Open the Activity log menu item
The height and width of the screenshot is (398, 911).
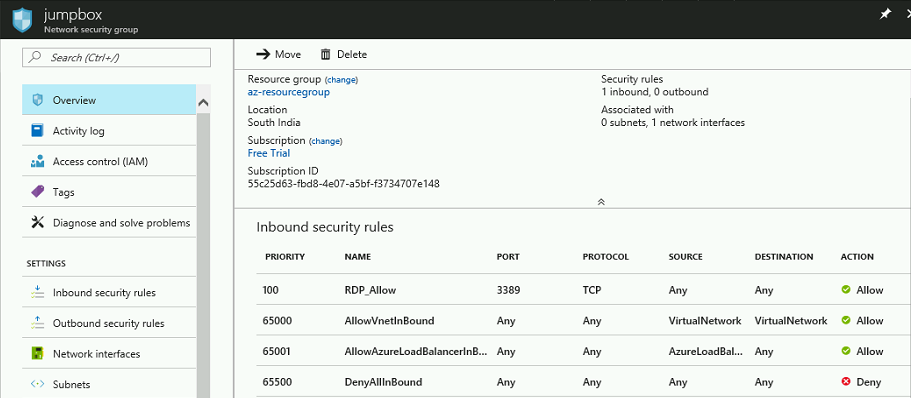pos(109,131)
